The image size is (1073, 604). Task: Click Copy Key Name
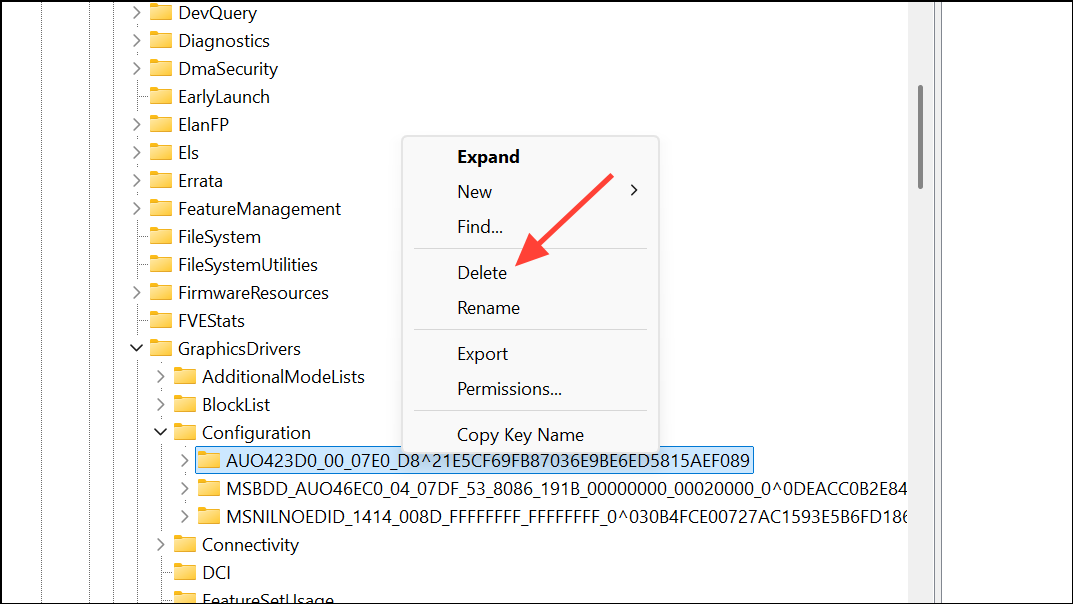coord(520,434)
